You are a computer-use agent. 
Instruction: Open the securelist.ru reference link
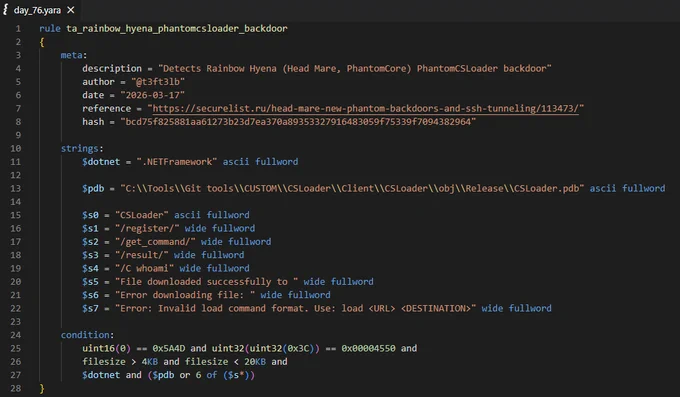[366, 108]
